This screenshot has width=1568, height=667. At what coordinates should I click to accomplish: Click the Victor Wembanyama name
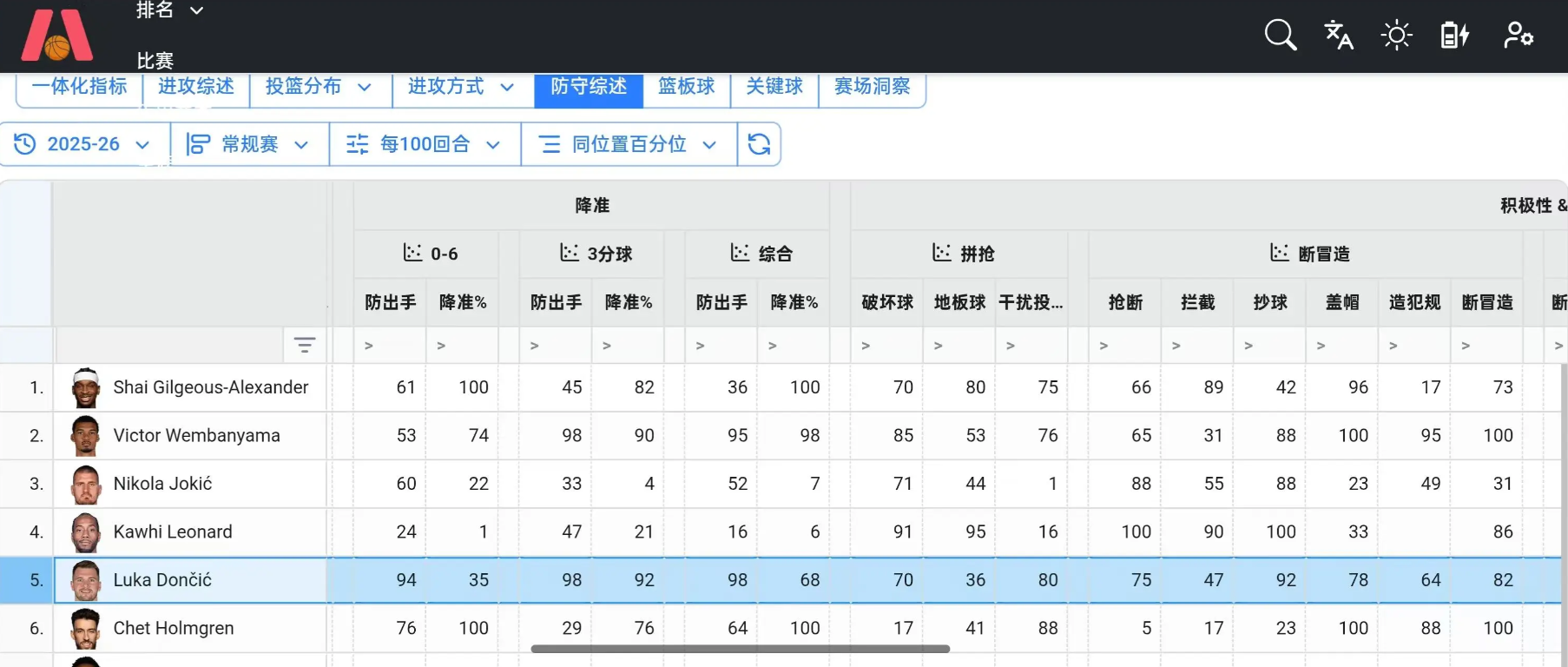[x=197, y=436]
